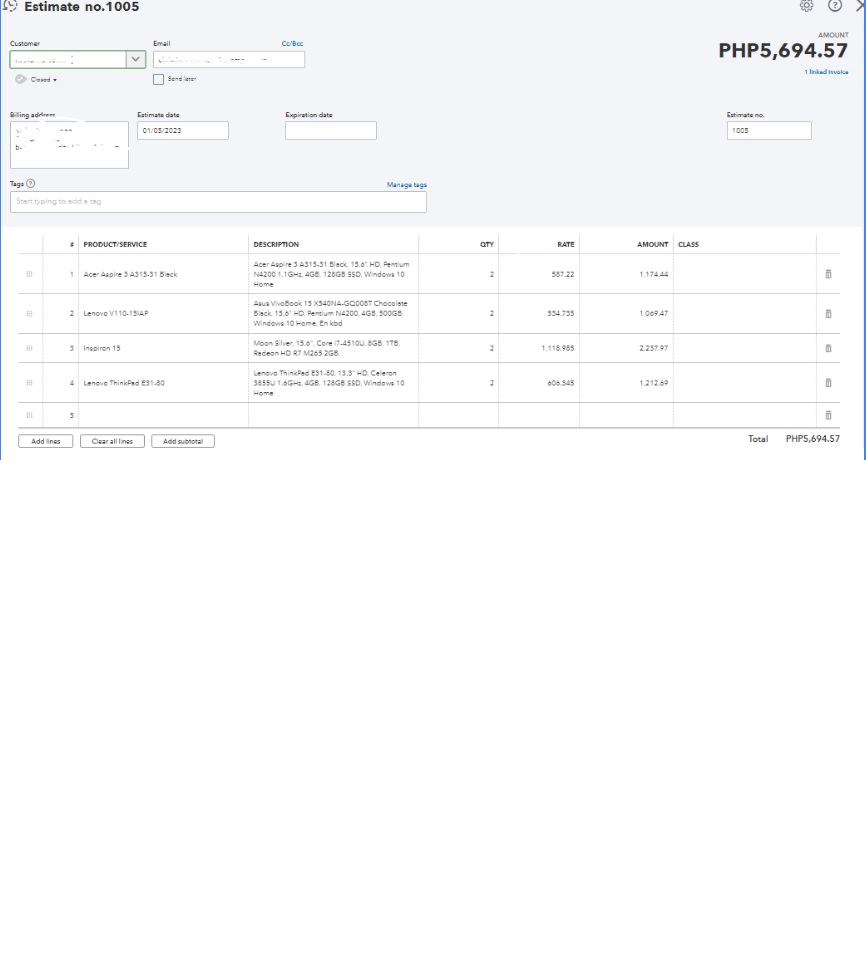Click the QTY column header
This screenshot has width=866, height=968.
point(487,244)
